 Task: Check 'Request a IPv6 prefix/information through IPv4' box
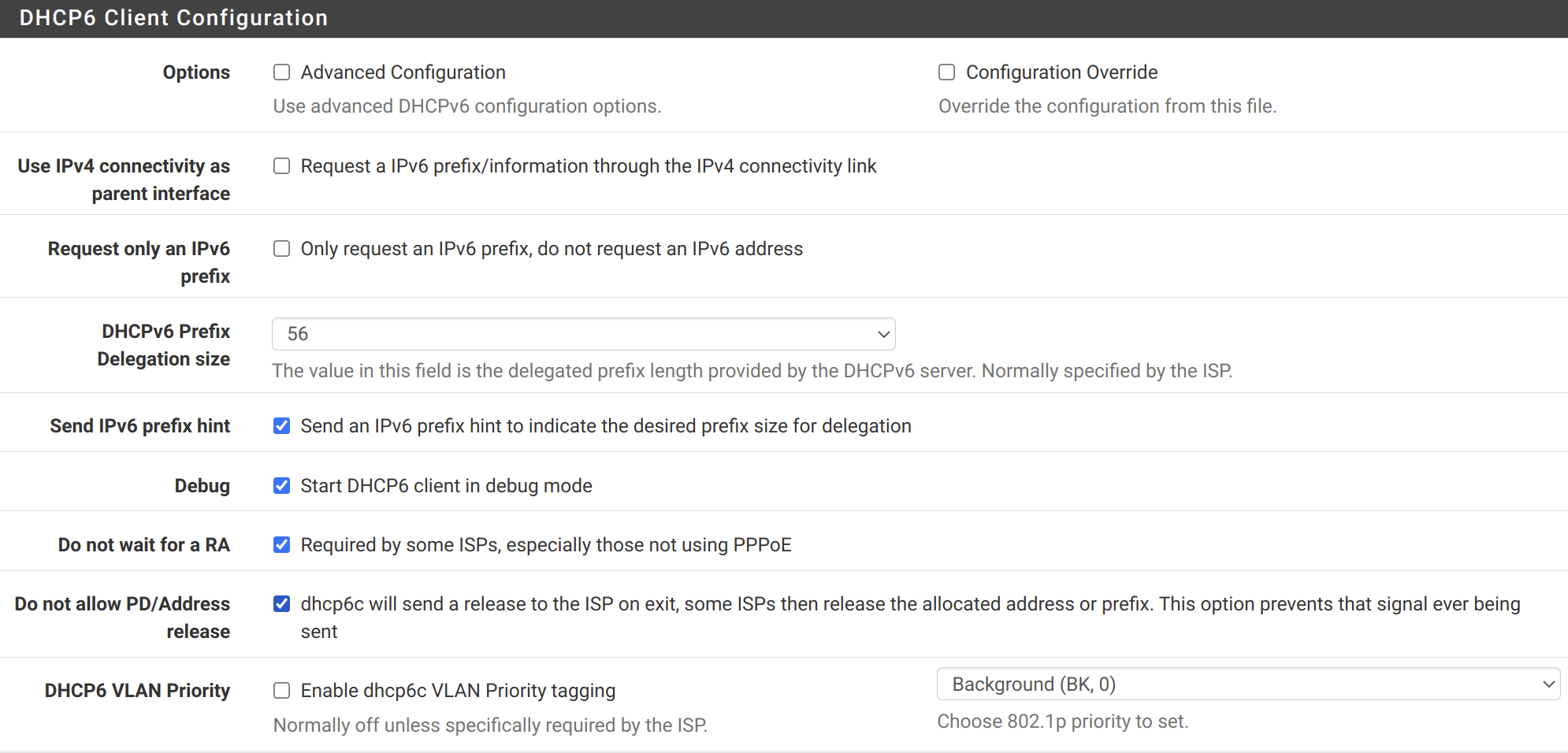point(281,166)
